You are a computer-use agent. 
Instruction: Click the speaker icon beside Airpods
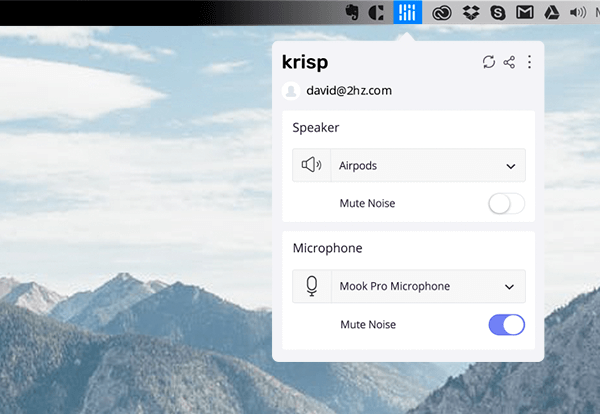coord(311,165)
